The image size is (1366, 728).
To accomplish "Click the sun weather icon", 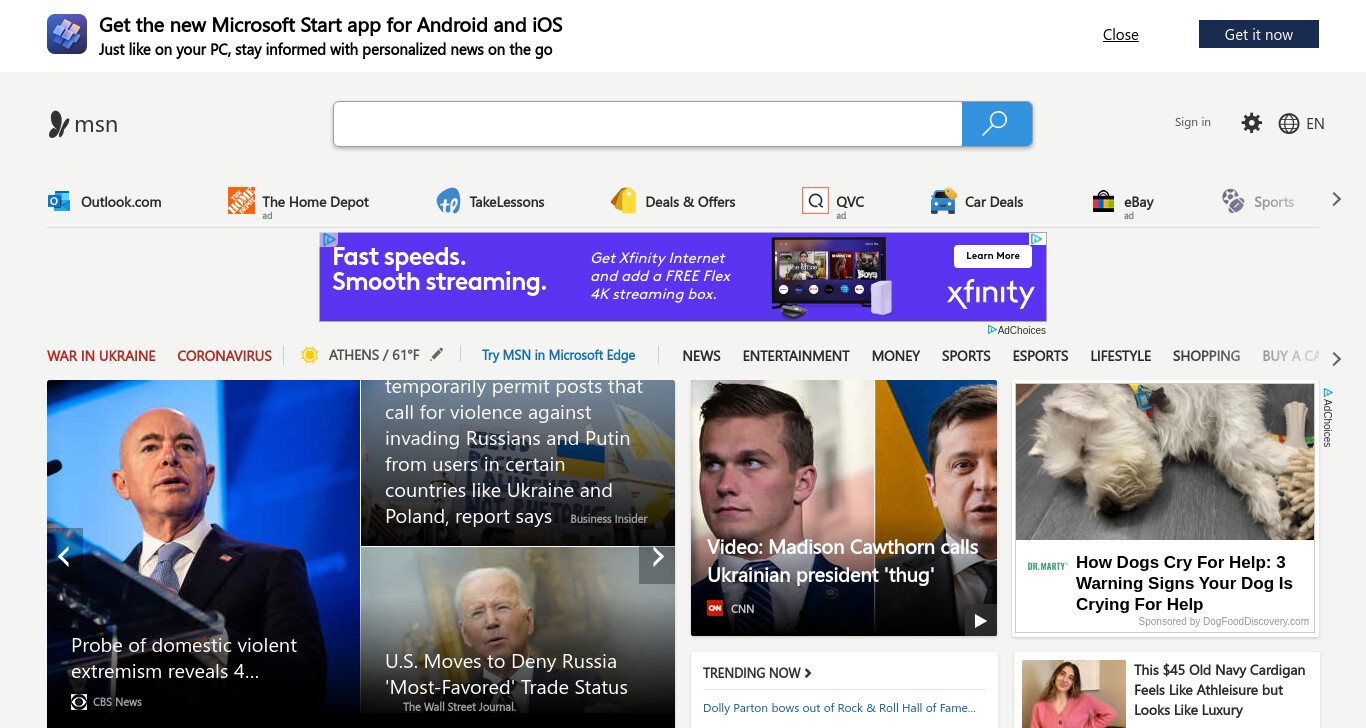I will (x=309, y=355).
